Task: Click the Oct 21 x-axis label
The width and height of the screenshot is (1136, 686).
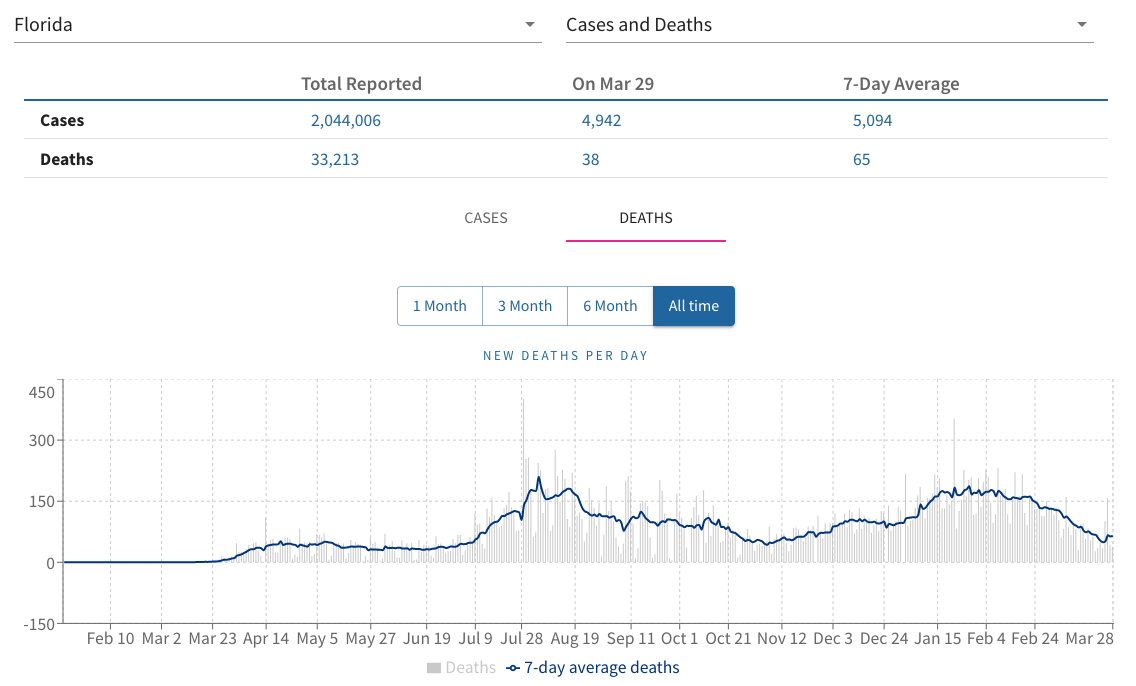Action: click(728, 638)
